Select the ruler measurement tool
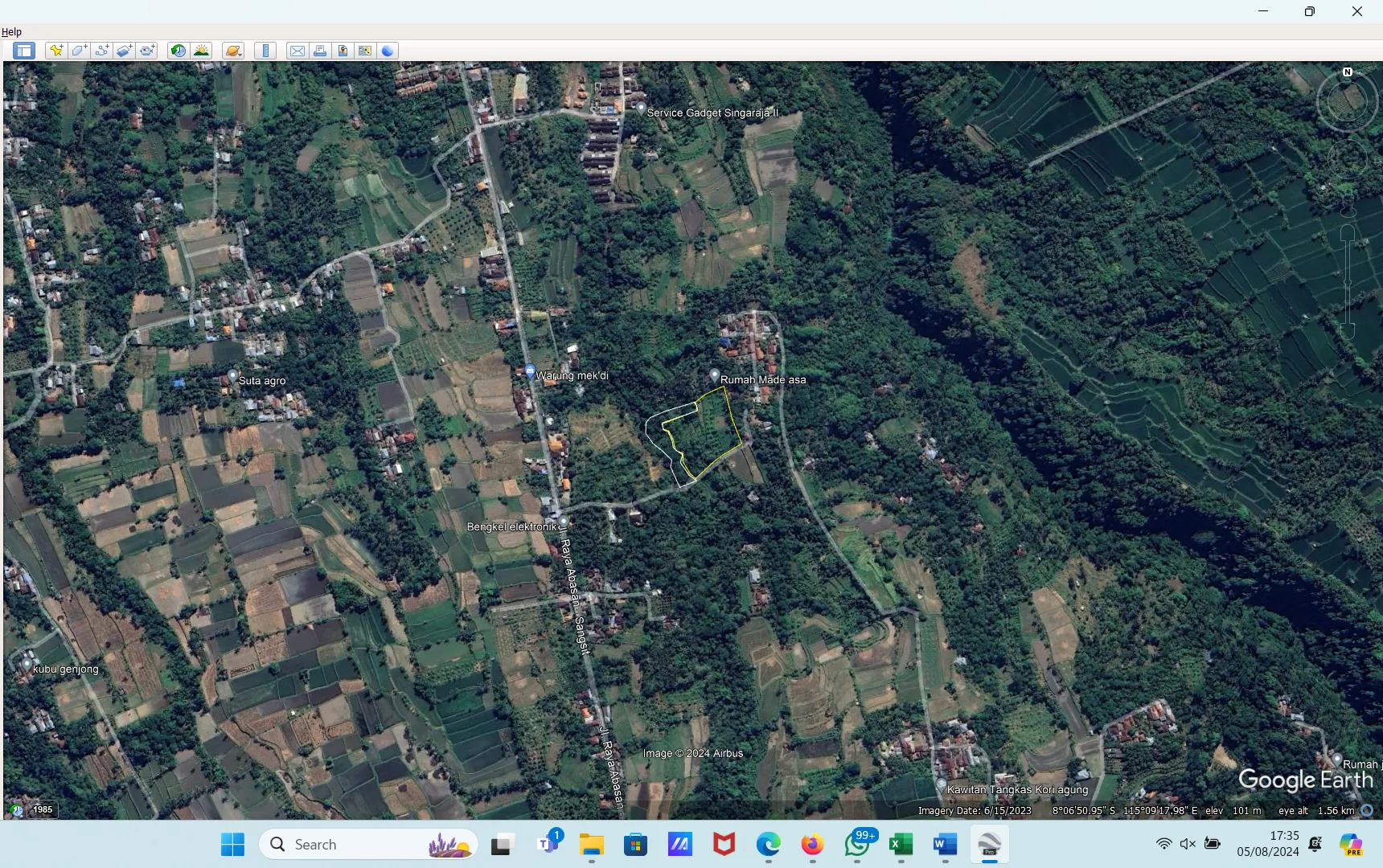Image resolution: width=1383 pixels, height=868 pixels. (265, 51)
